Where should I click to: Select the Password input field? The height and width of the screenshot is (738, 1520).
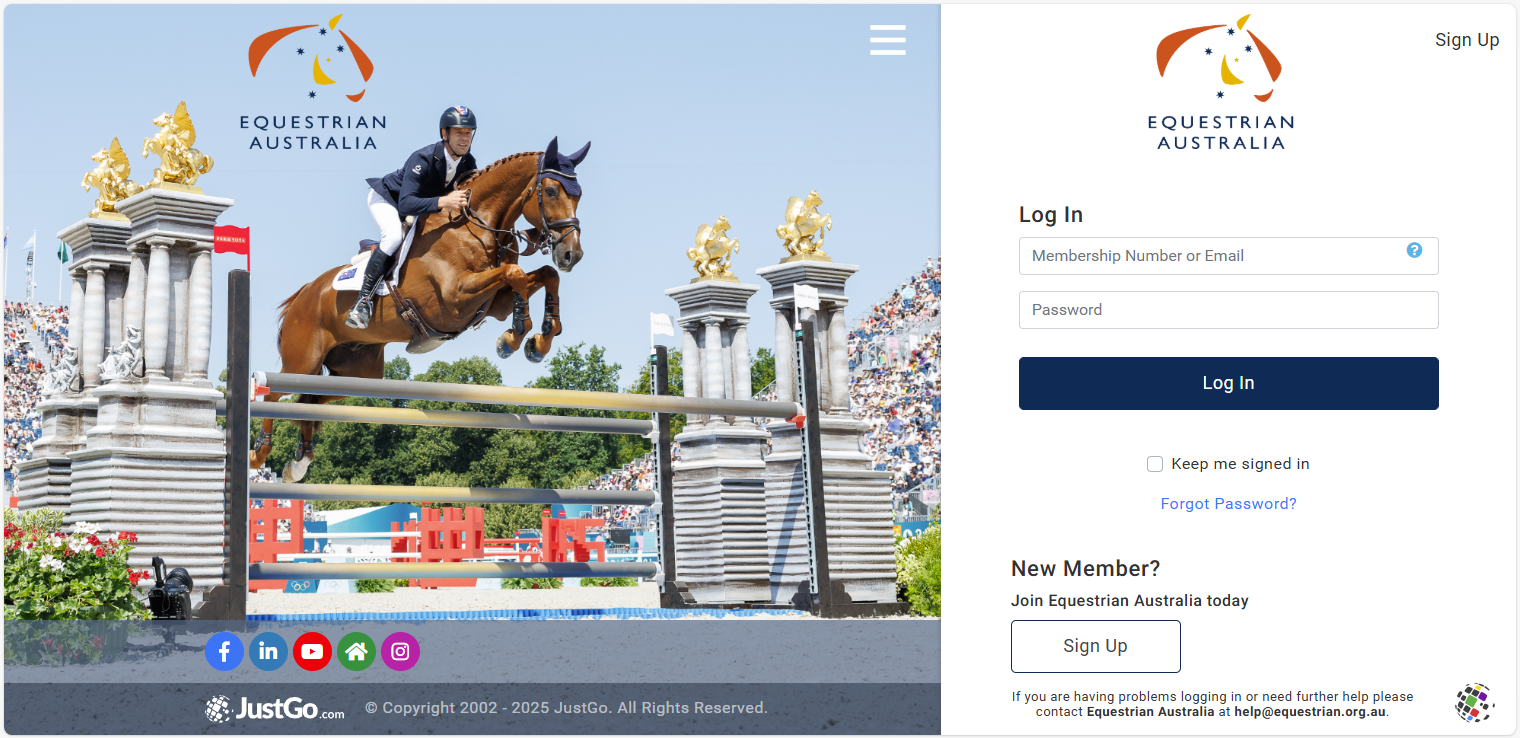pyautogui.click(x=1228, y=310)
